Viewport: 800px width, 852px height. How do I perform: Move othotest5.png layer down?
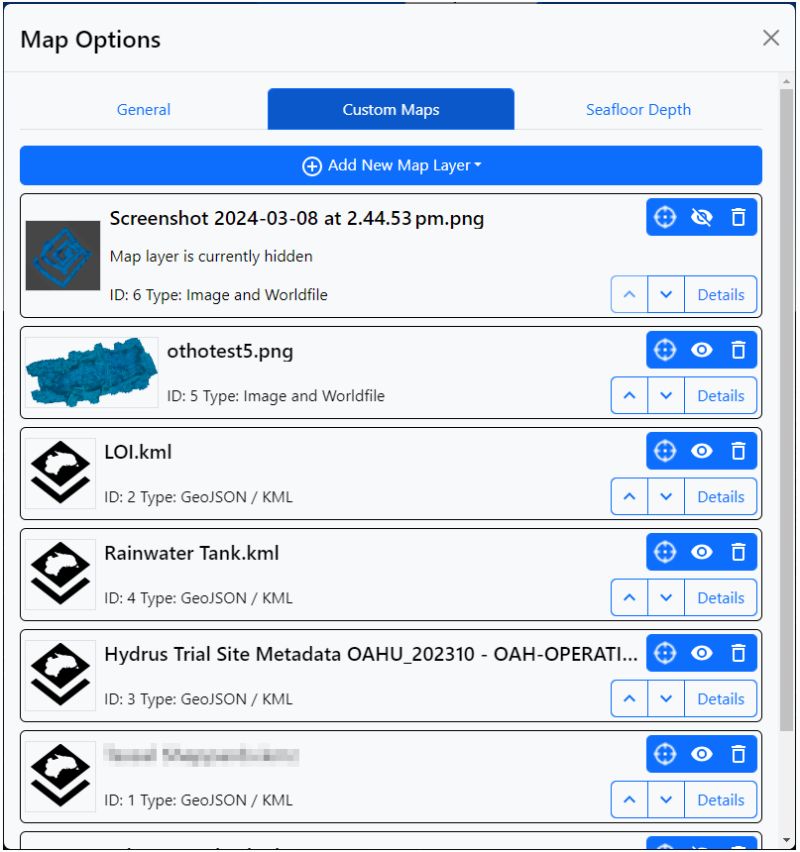666,395
